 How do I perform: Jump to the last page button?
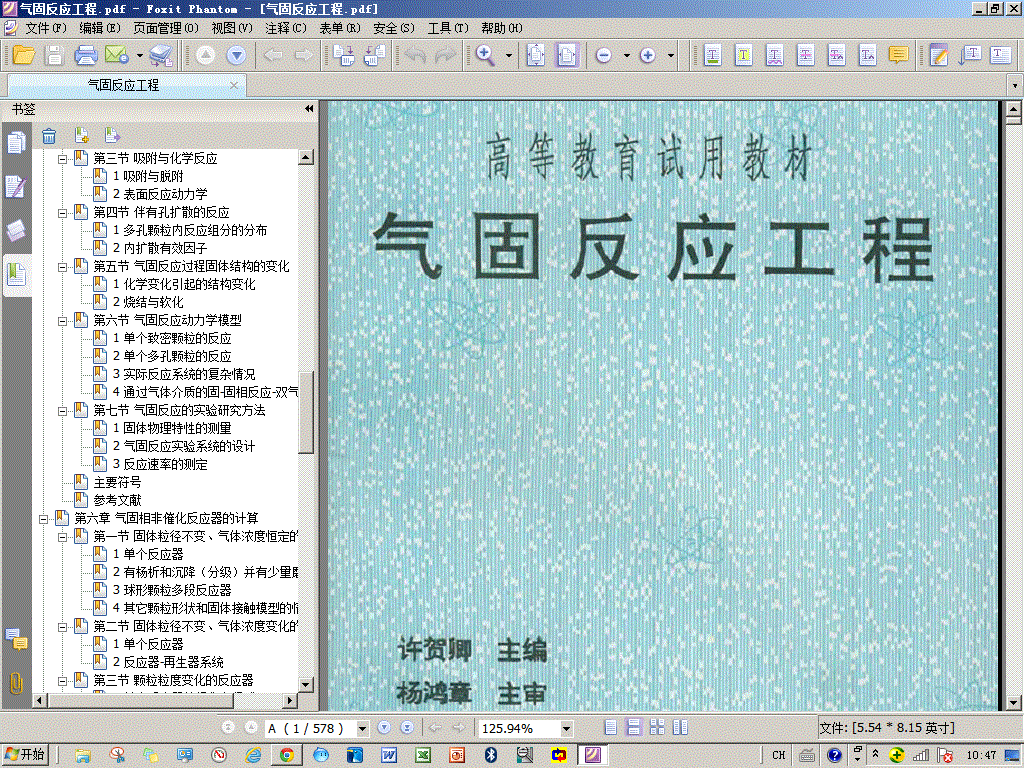(x=407, y=728)
